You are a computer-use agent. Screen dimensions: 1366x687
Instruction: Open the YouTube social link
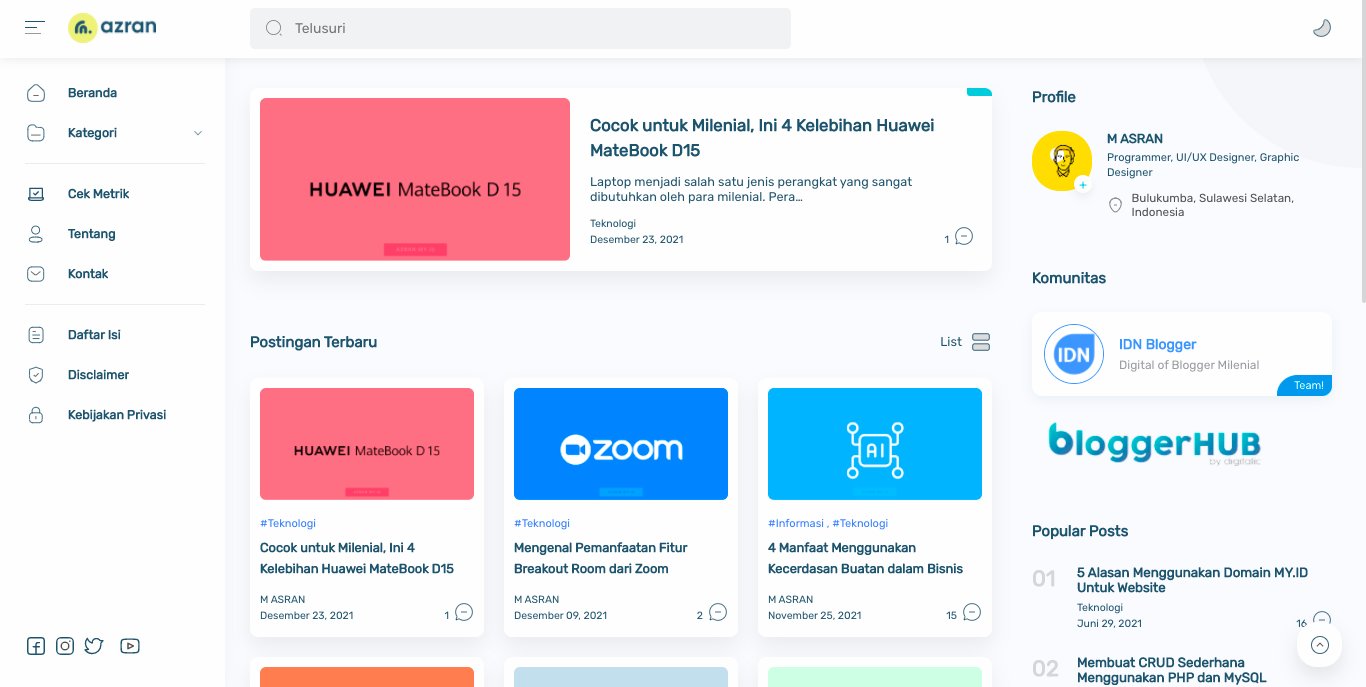(130, 646)
